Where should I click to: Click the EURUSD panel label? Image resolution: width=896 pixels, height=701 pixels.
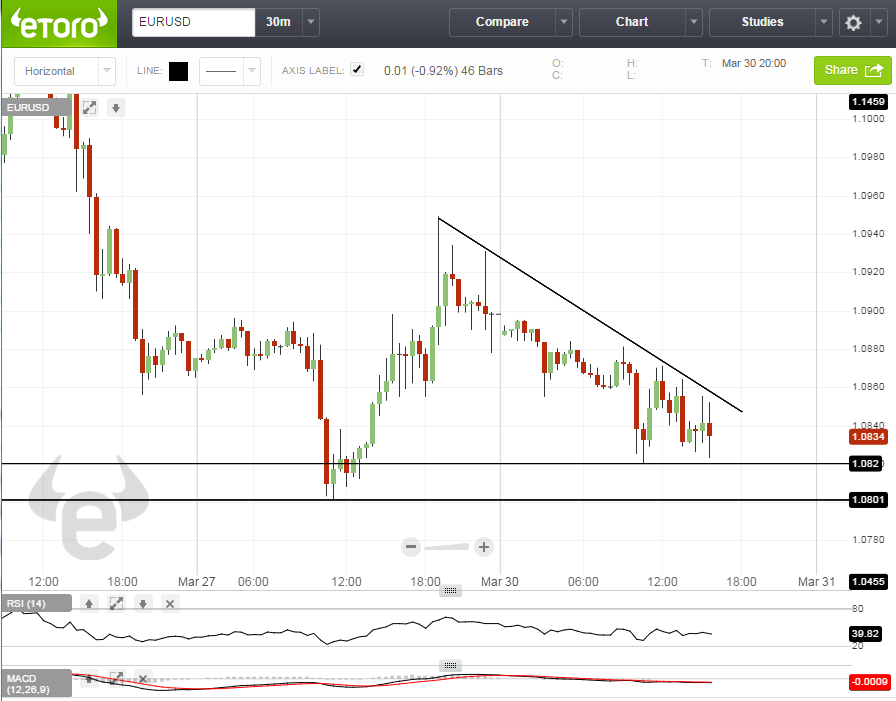37,107
